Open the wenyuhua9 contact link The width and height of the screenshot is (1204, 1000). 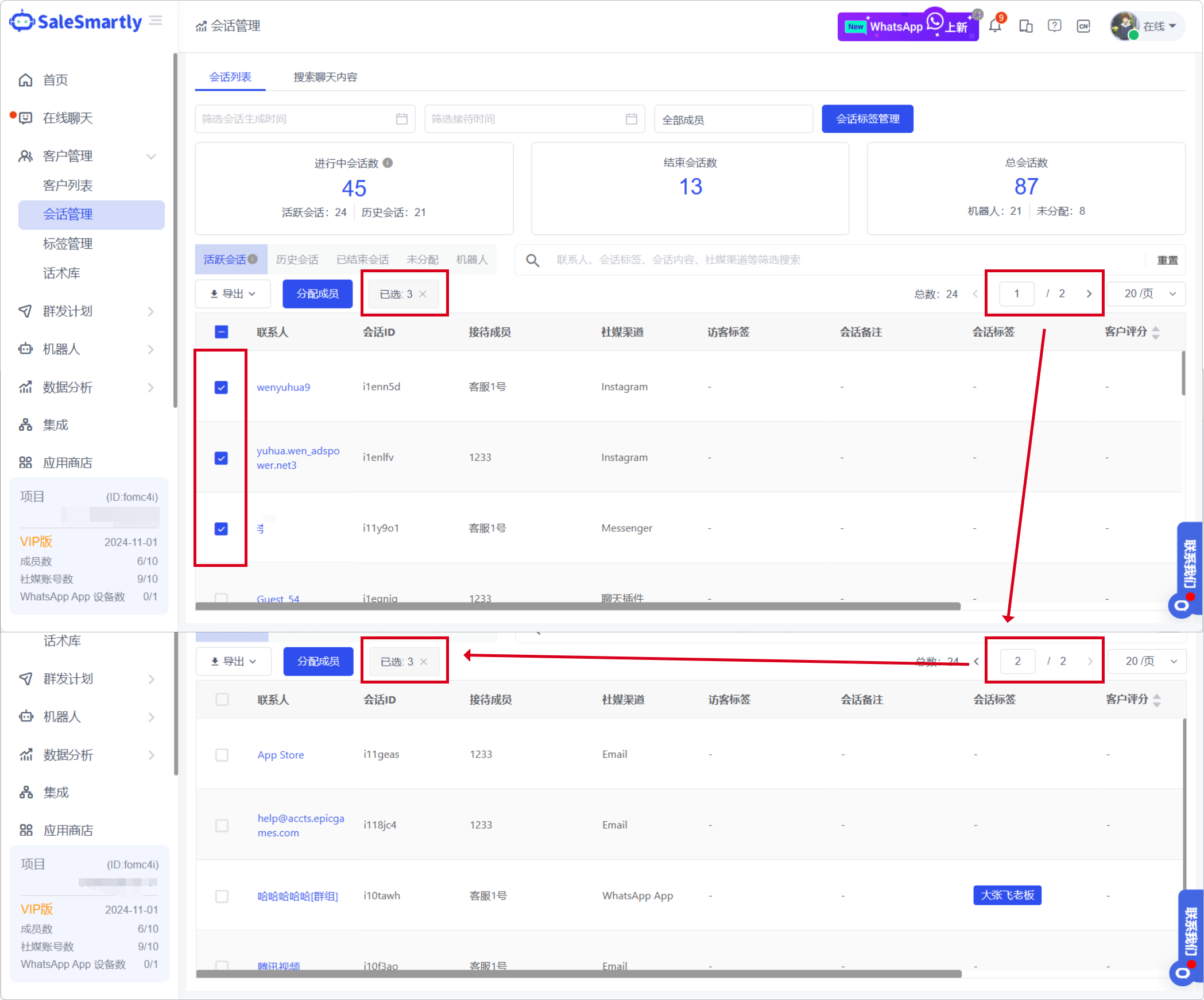pyautogui.click(x=283, y=387)
